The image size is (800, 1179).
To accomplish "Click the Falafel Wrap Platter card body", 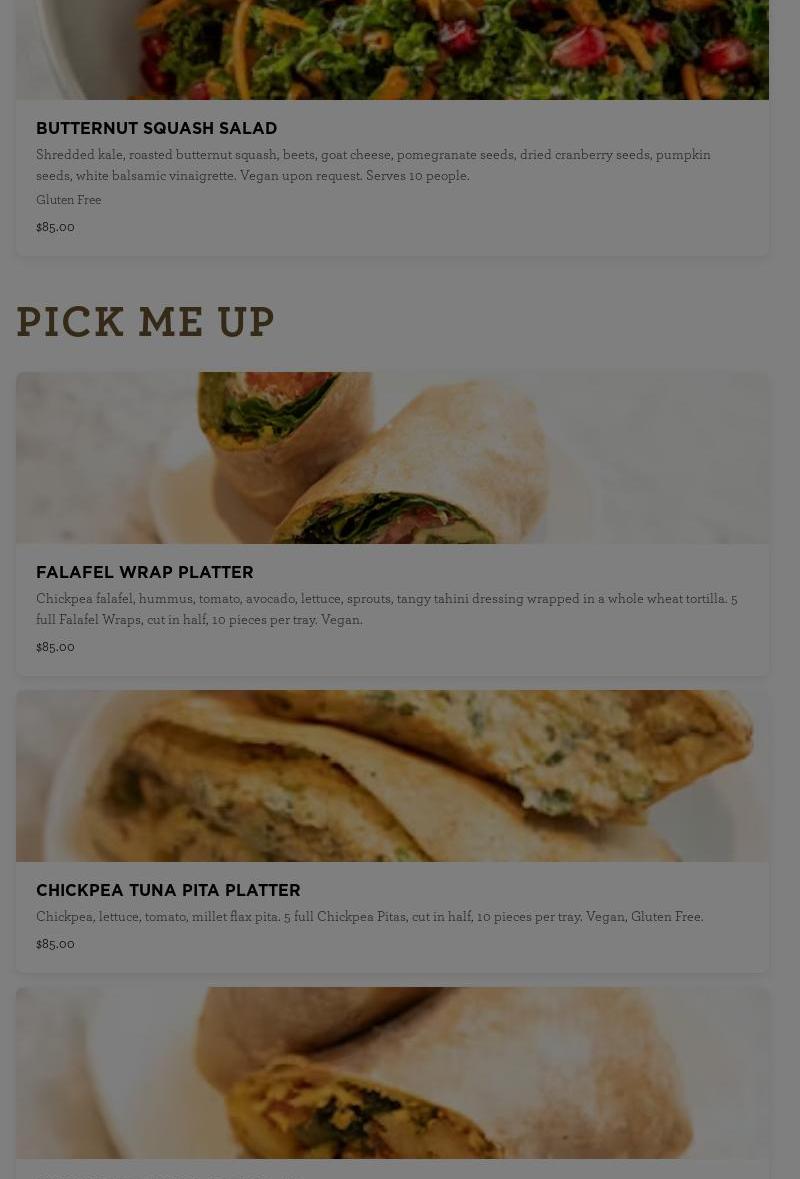I will 392,610.
